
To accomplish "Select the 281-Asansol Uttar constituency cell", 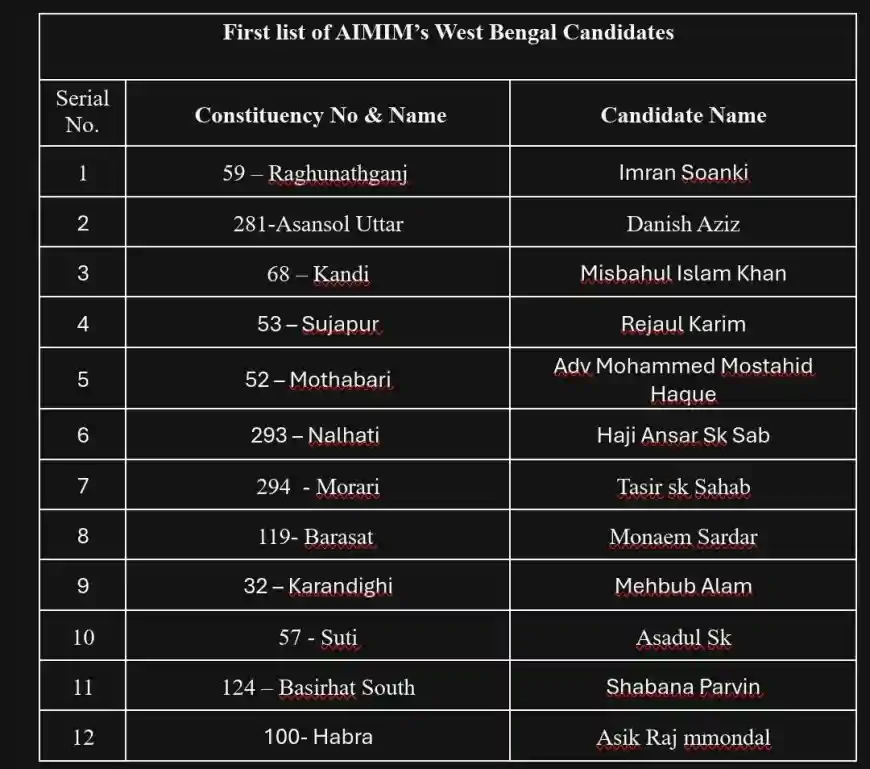I will click(318, 224).
